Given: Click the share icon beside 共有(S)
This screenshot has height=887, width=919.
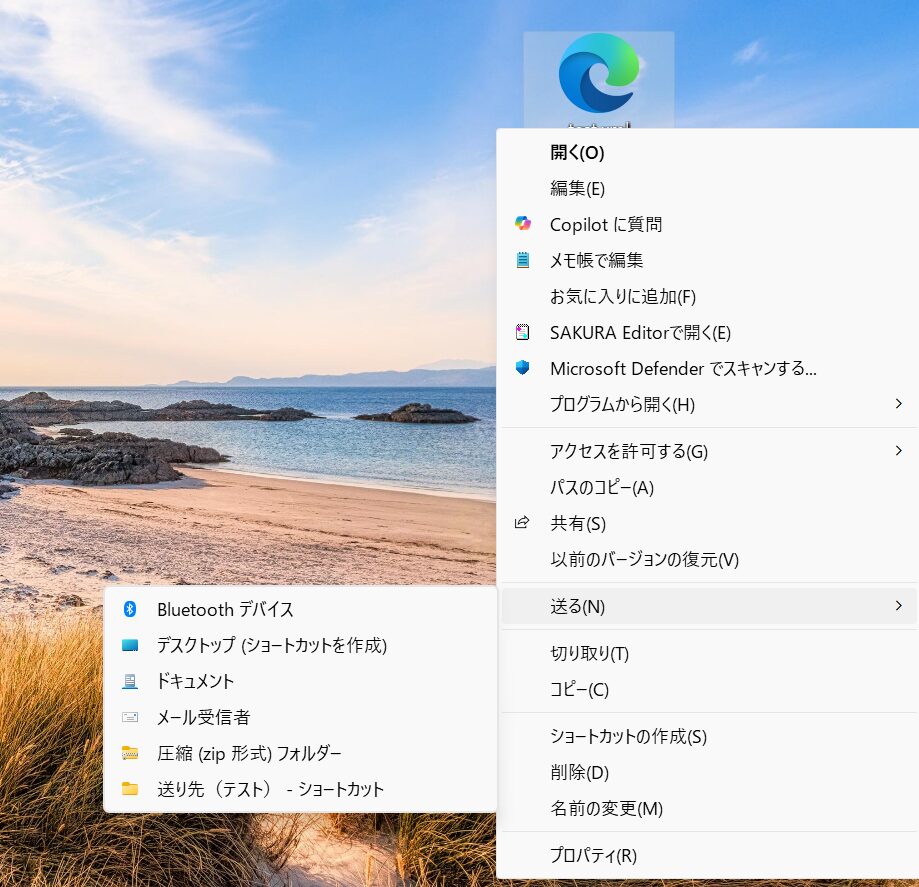Looking at the screenshot, I should point(522,522).
